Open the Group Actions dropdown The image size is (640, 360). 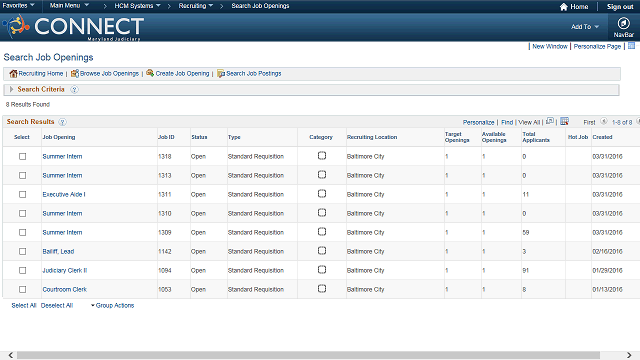pyautogui.click(x=113, y=305)
